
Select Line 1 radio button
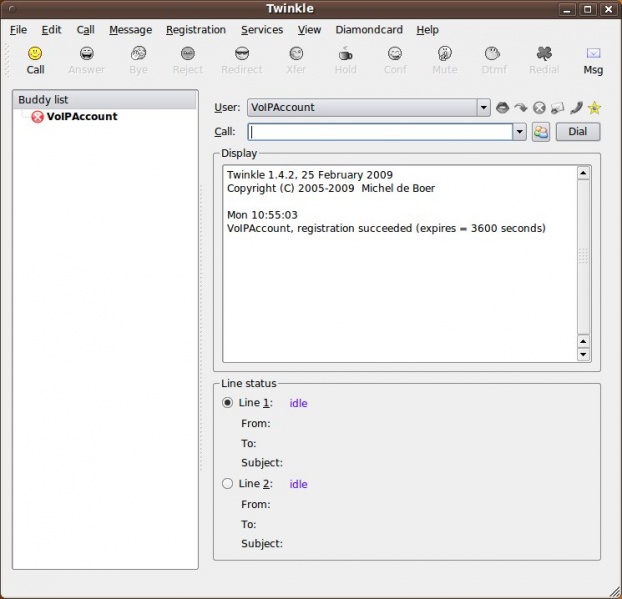click(x=228, y=403)
